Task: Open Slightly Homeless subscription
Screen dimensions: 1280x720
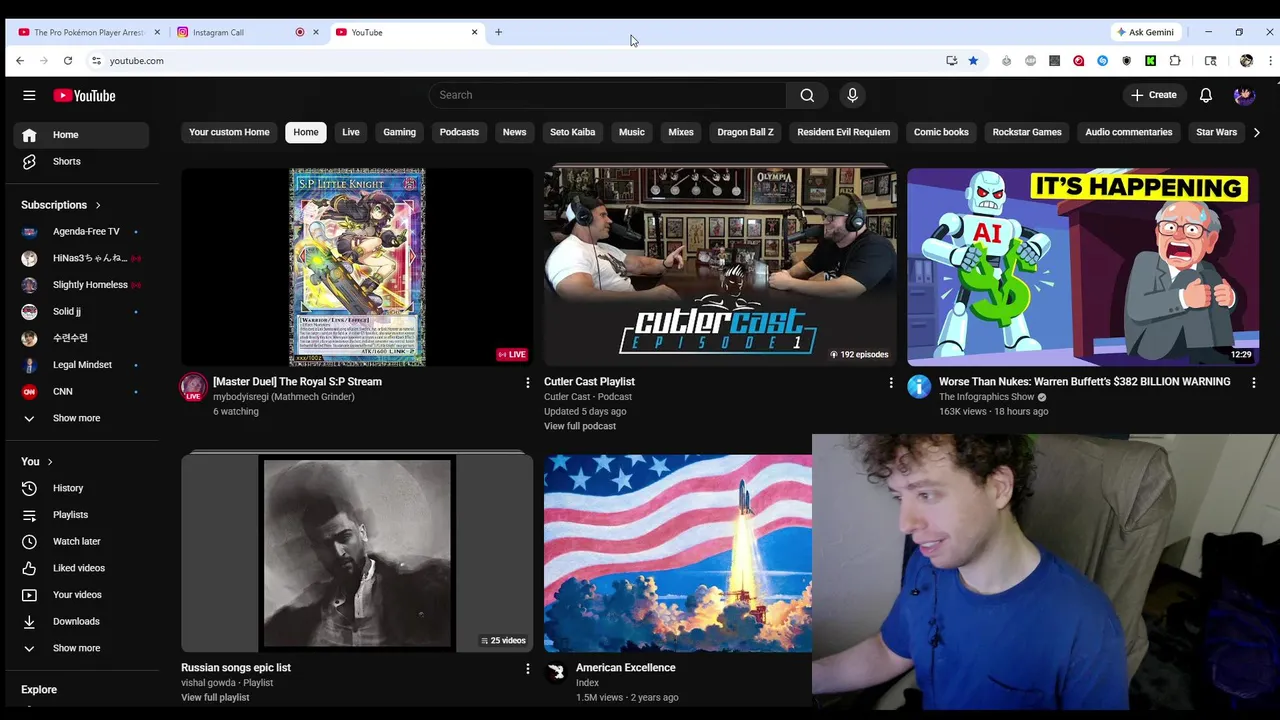Action: tap(81, 285)
